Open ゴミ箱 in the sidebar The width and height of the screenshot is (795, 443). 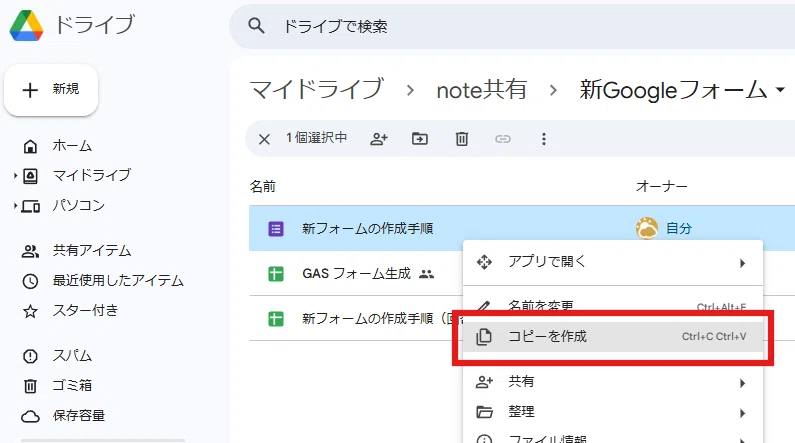tap(57, 386)
